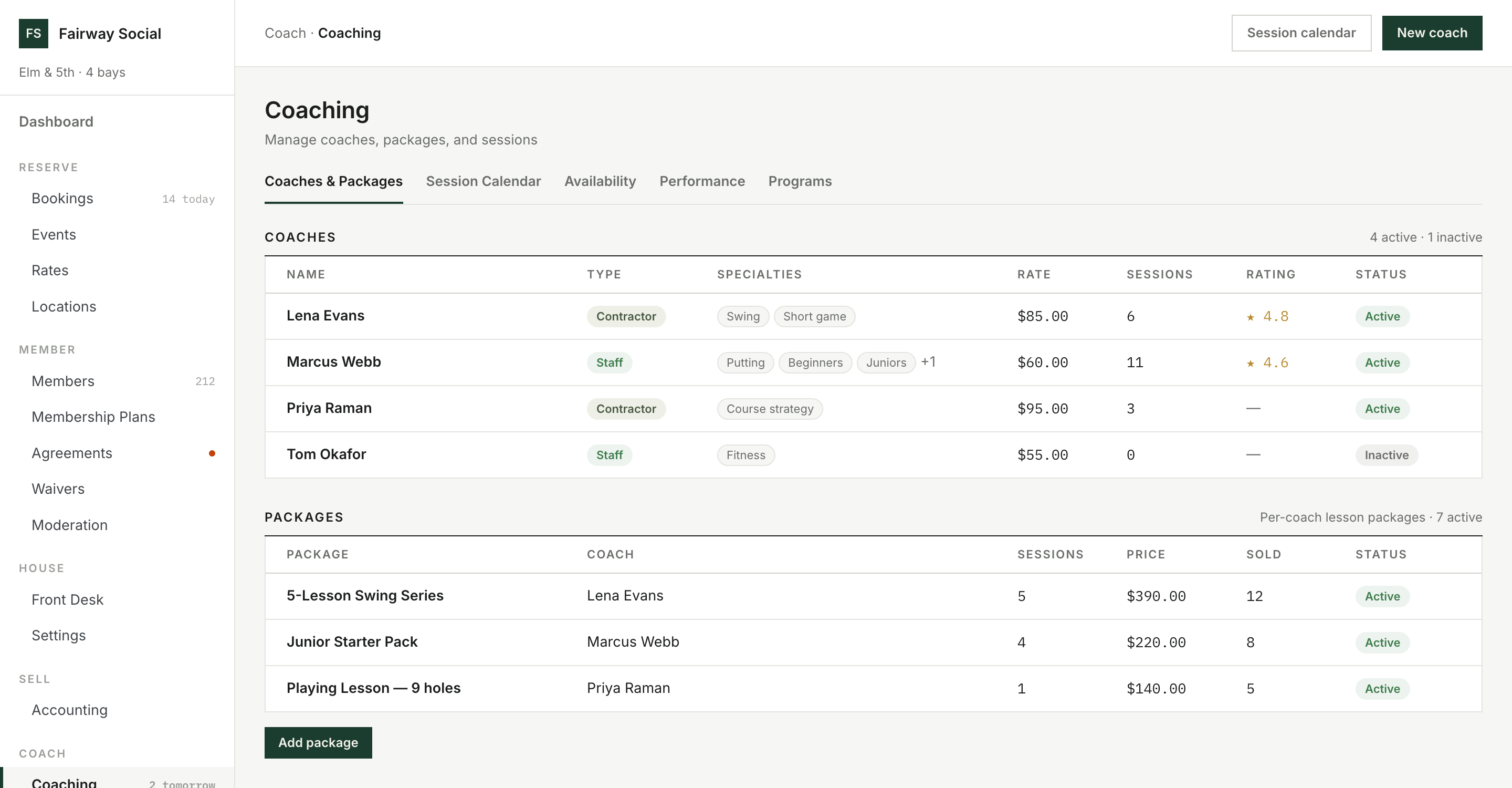The height and width of the screenshot is (788, 1512).
Task: Click the Short game specialty tag
Action: click(x=814, y=316)
